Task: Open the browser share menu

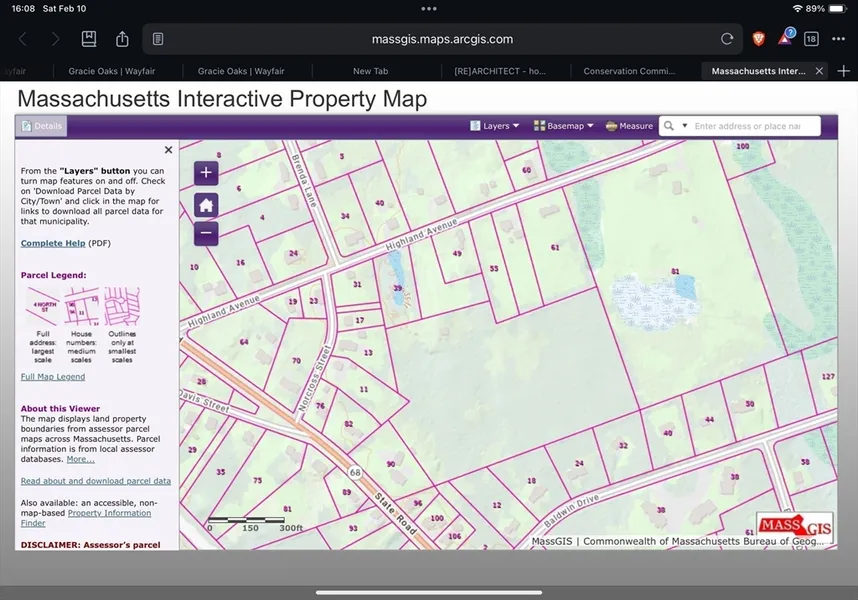Action: [x=122, y=39]
